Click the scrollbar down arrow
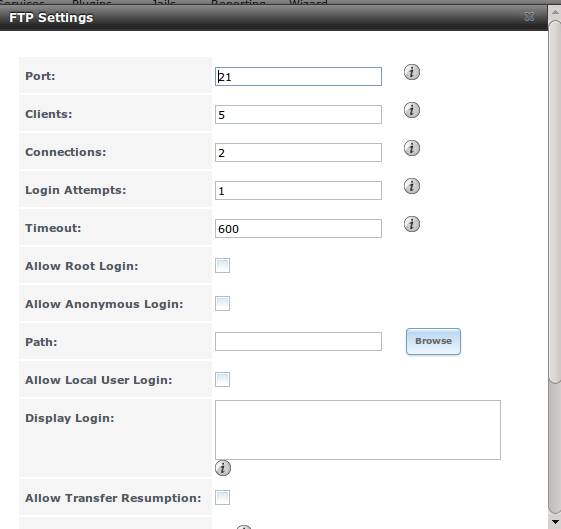The height and width of the screenshot is (529, 561). pos(555,522)
